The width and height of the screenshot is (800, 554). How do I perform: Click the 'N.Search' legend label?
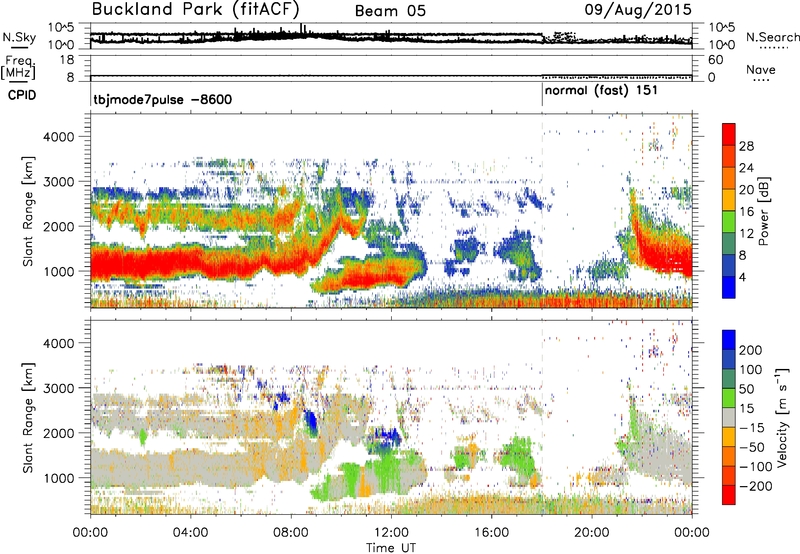772,37
